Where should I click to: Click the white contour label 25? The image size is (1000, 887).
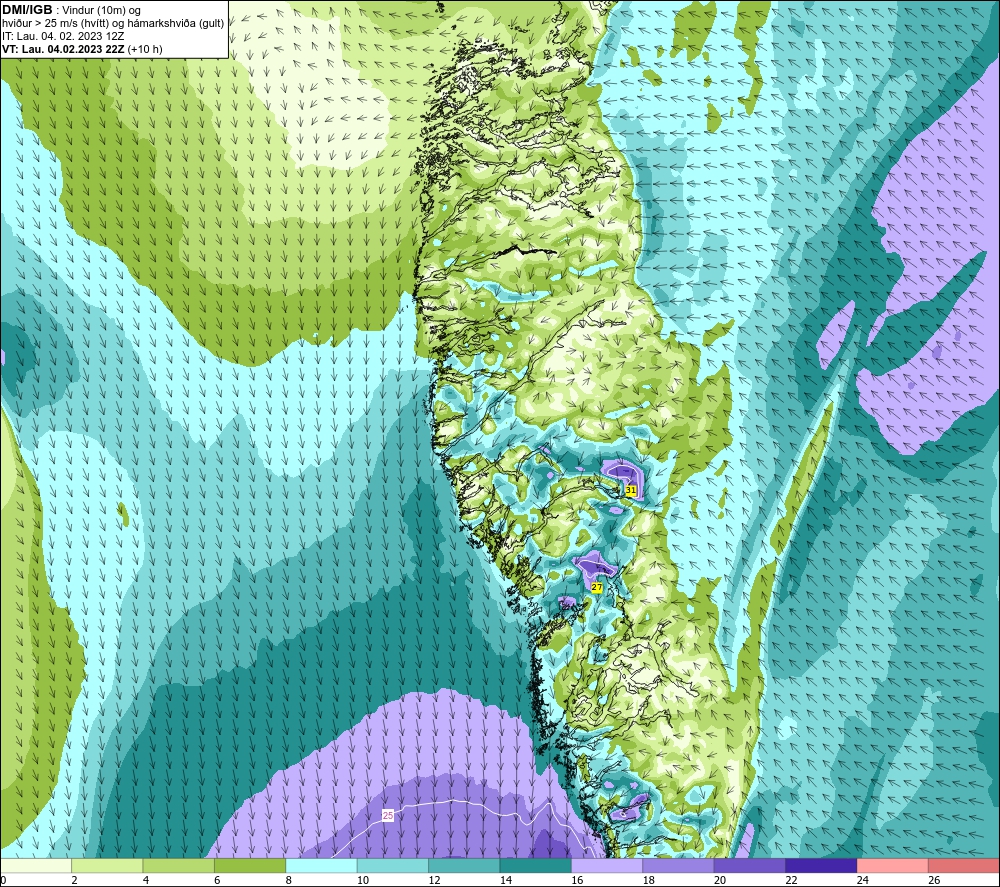coord(388,816)
